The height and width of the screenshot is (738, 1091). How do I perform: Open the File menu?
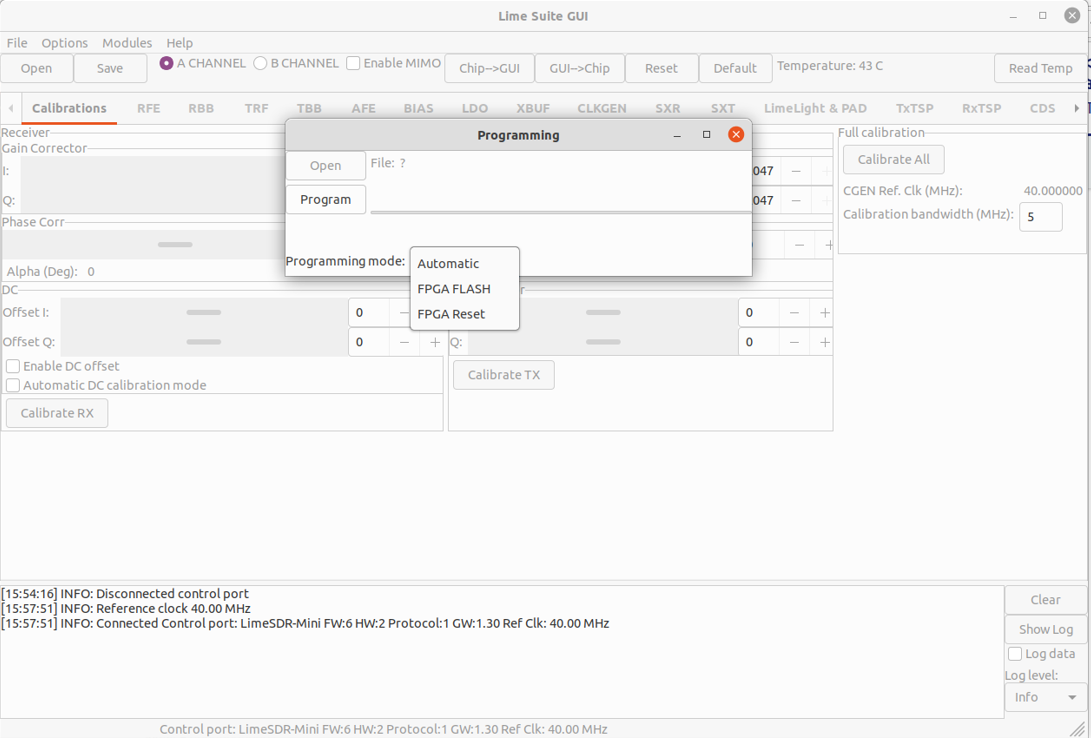(17, 43)
